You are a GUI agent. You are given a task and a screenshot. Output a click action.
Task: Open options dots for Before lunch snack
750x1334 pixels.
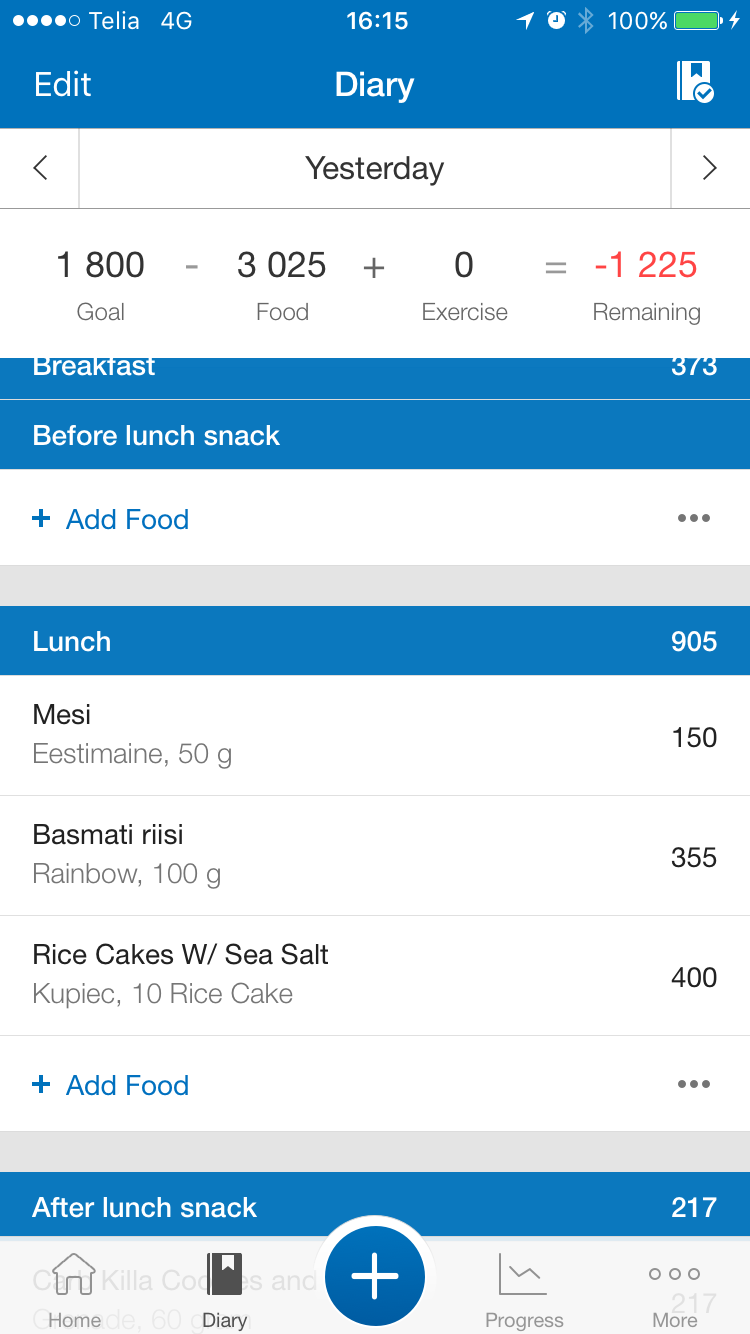(x=693, y=518)
